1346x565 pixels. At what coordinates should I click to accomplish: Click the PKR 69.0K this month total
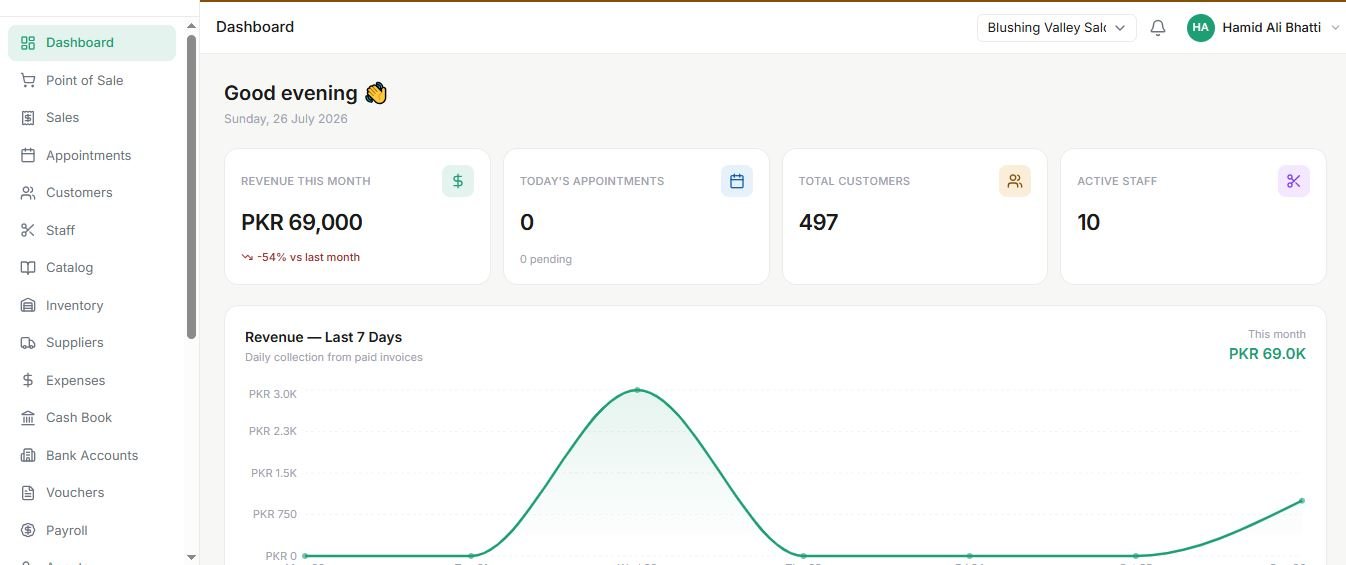click(x=1267, y=354)
